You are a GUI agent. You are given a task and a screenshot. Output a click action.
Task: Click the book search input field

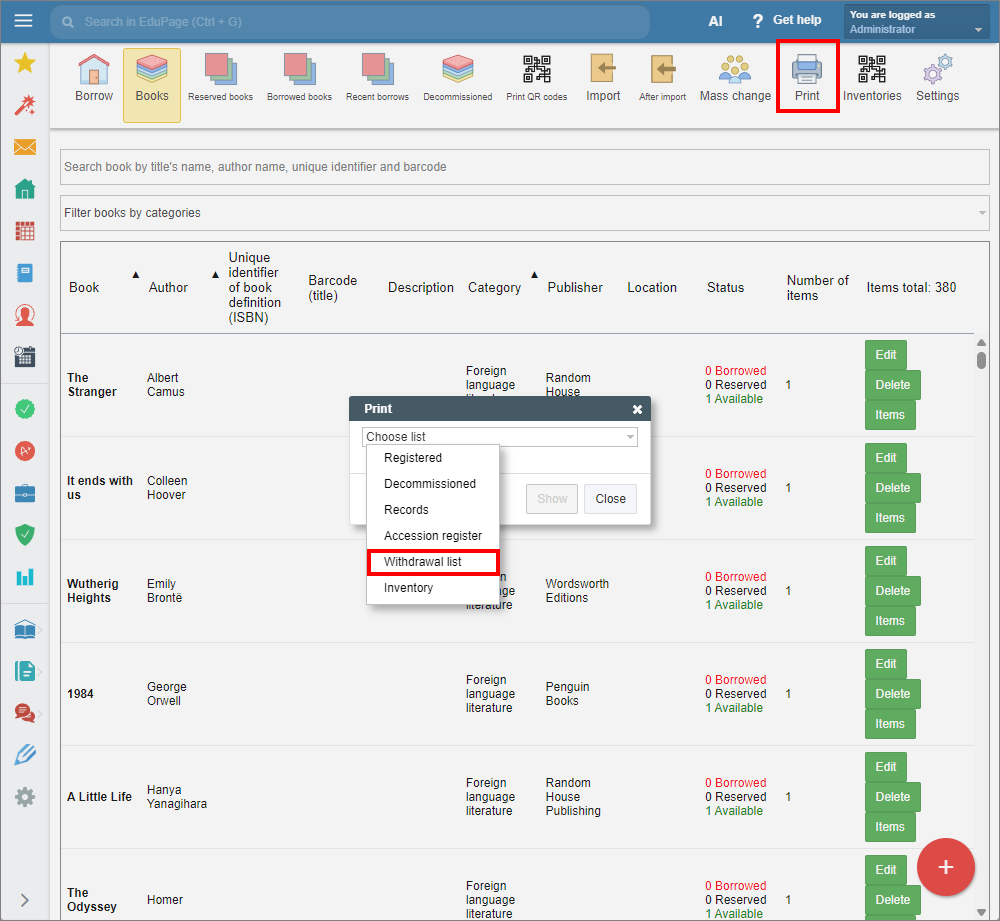[x=524, y=167]
